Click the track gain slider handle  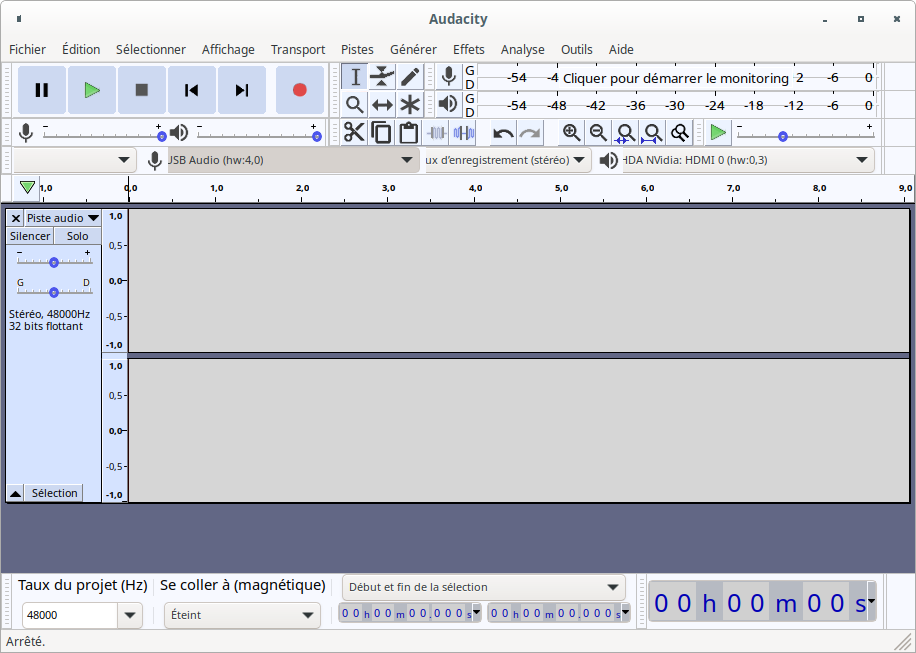click(x=54, y=263)
